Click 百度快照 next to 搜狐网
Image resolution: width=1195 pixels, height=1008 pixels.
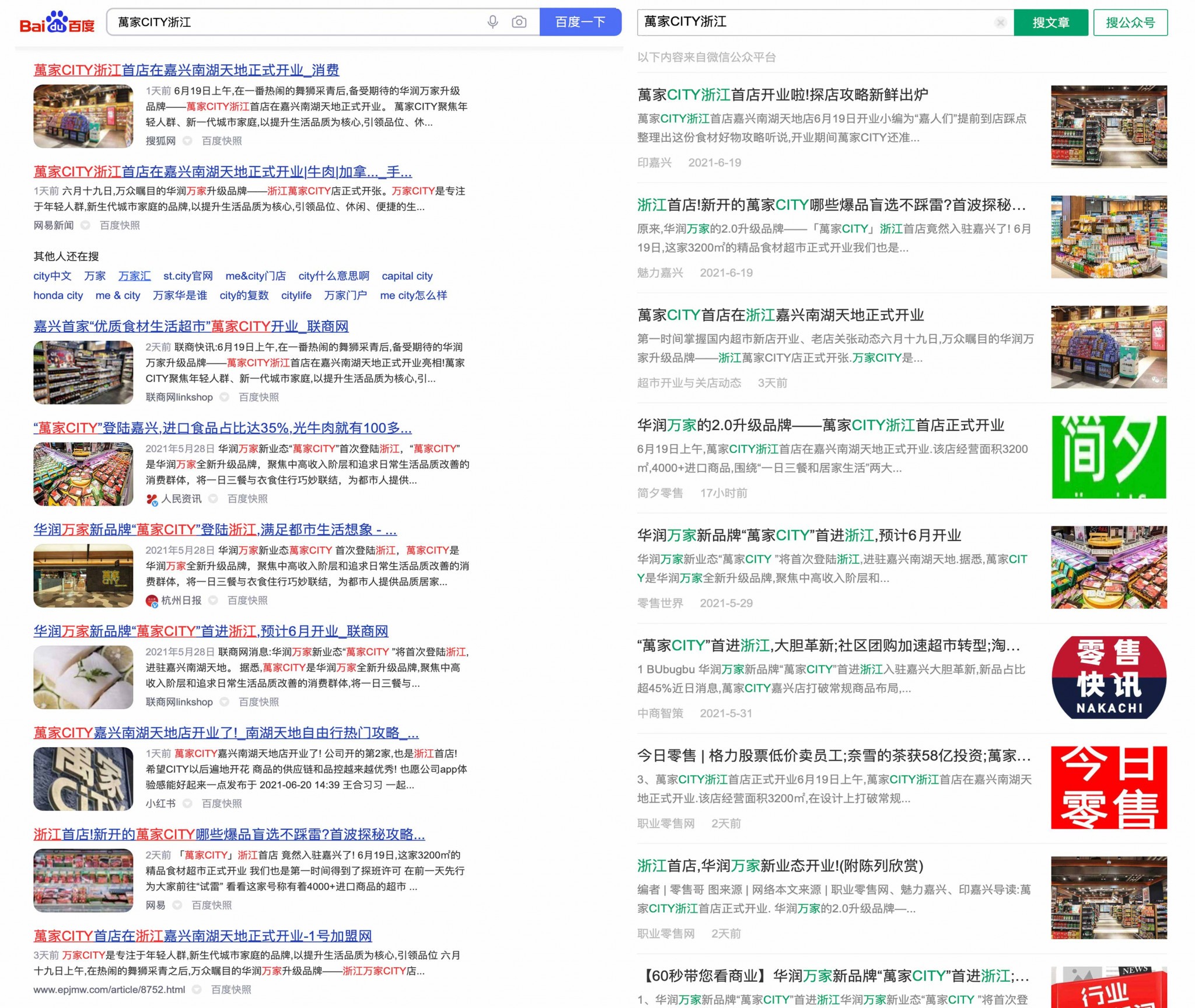[222, 141]
